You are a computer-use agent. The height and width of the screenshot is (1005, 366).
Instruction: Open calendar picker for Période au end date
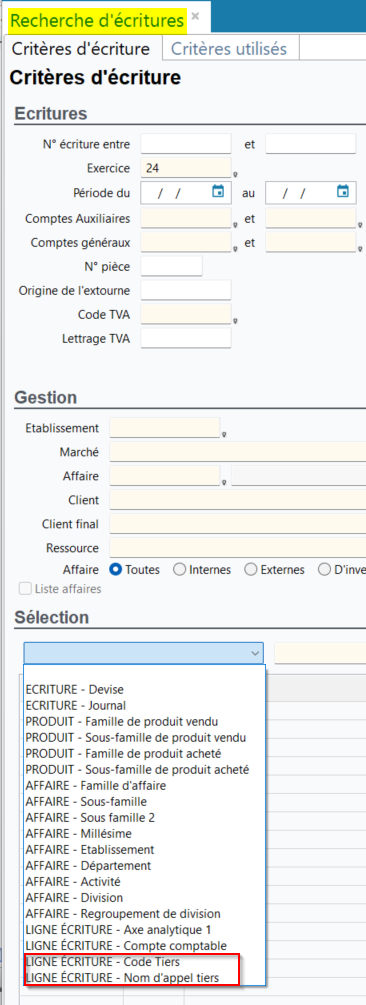tap(343, 191)
